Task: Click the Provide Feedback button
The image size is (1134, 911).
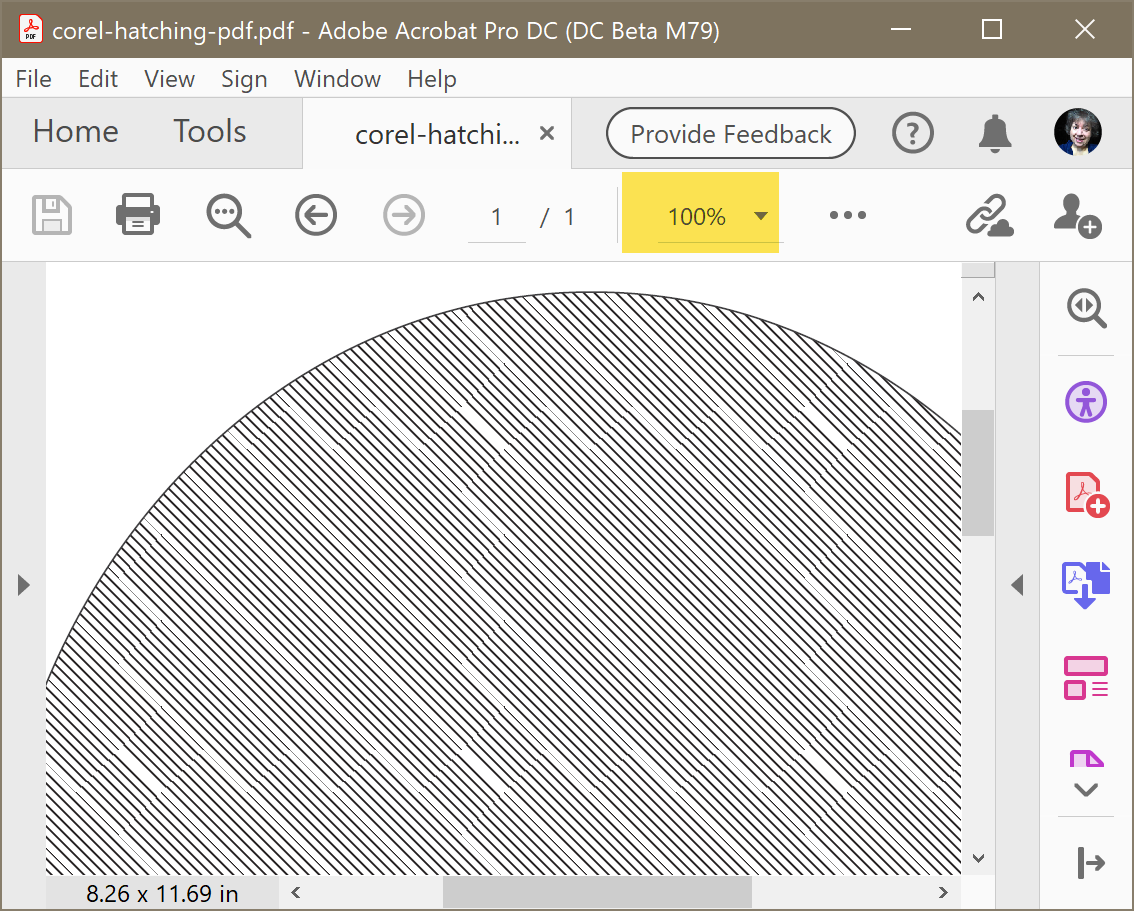Action: pyautogui.click(x=730, y=132)
